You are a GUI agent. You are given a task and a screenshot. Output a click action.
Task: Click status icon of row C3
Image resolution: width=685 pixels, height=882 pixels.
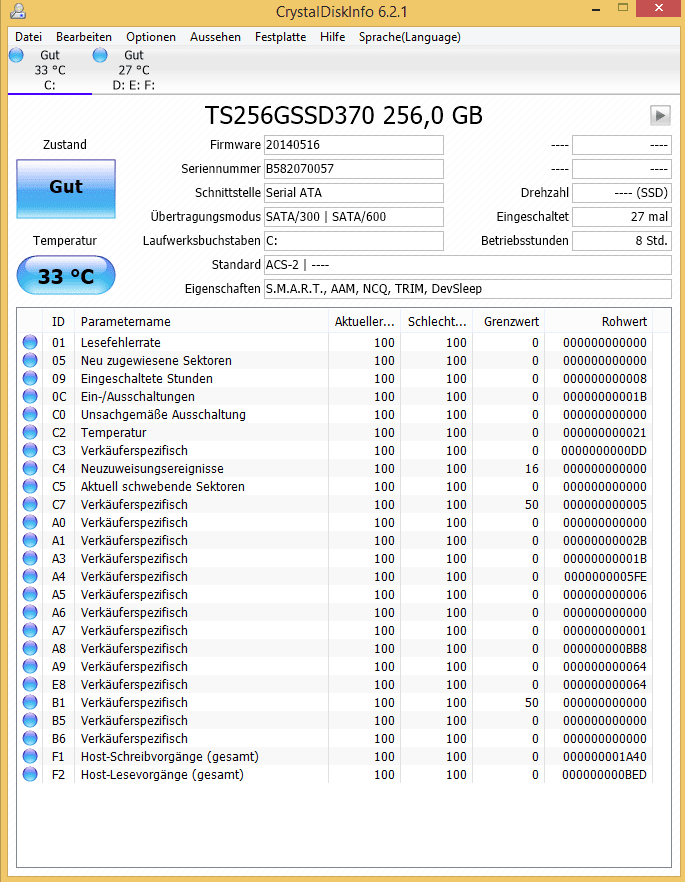[30, 451]
